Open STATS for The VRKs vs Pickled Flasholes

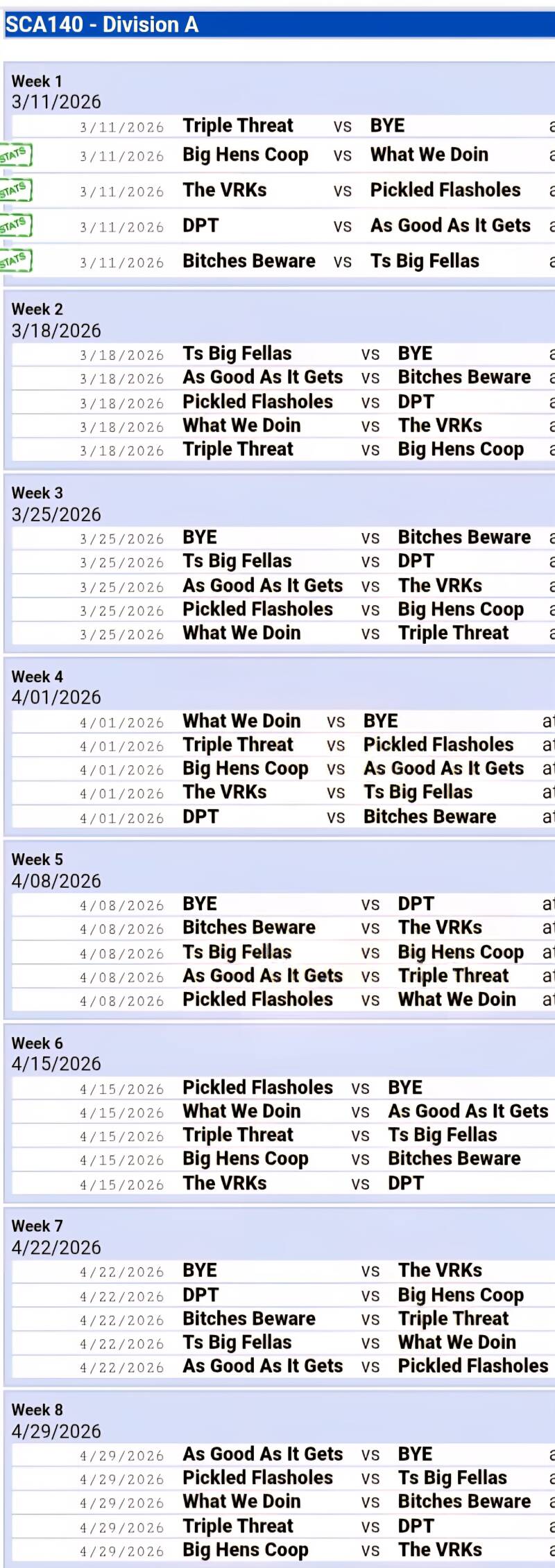[x=15, y=190]
